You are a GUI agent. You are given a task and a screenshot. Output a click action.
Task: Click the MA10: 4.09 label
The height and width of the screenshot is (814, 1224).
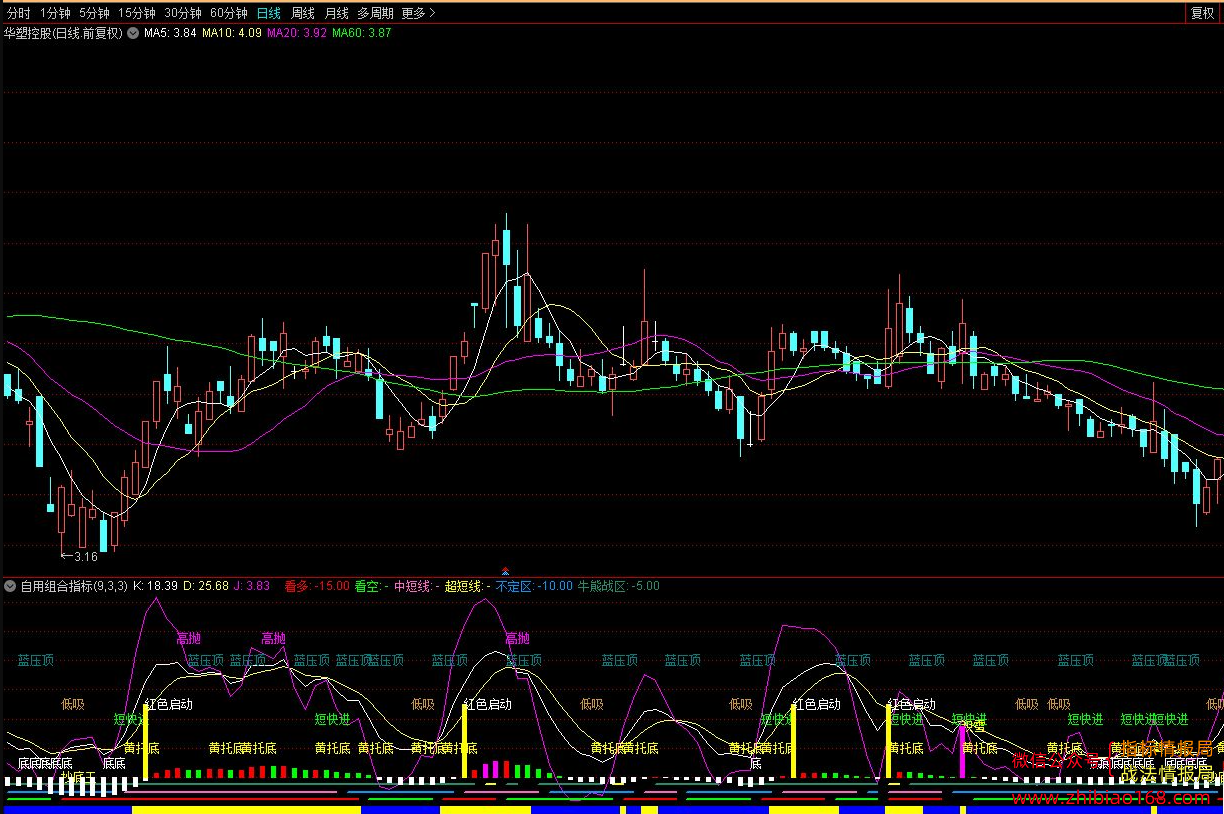pos(232,33)
